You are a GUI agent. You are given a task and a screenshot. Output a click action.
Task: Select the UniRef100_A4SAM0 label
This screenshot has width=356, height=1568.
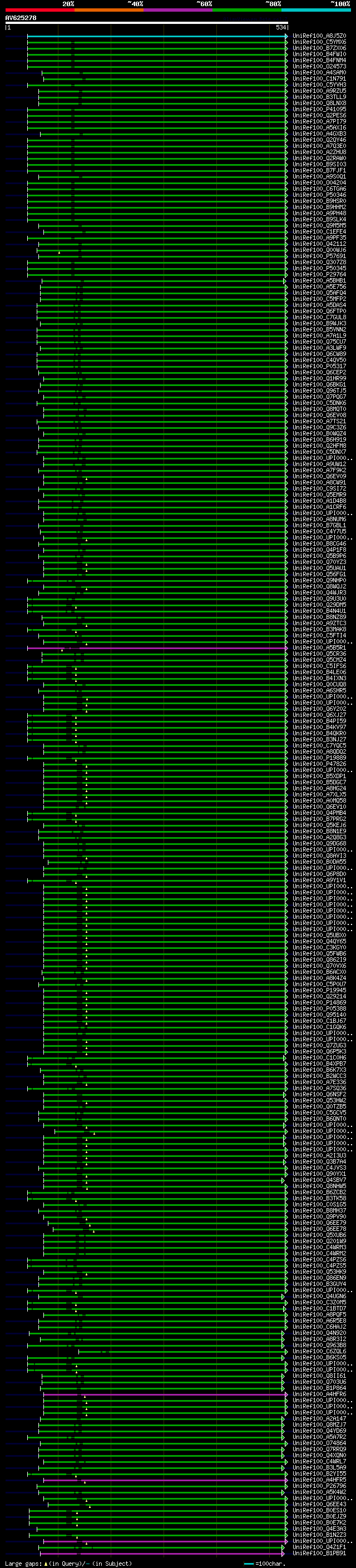[319, 72]
